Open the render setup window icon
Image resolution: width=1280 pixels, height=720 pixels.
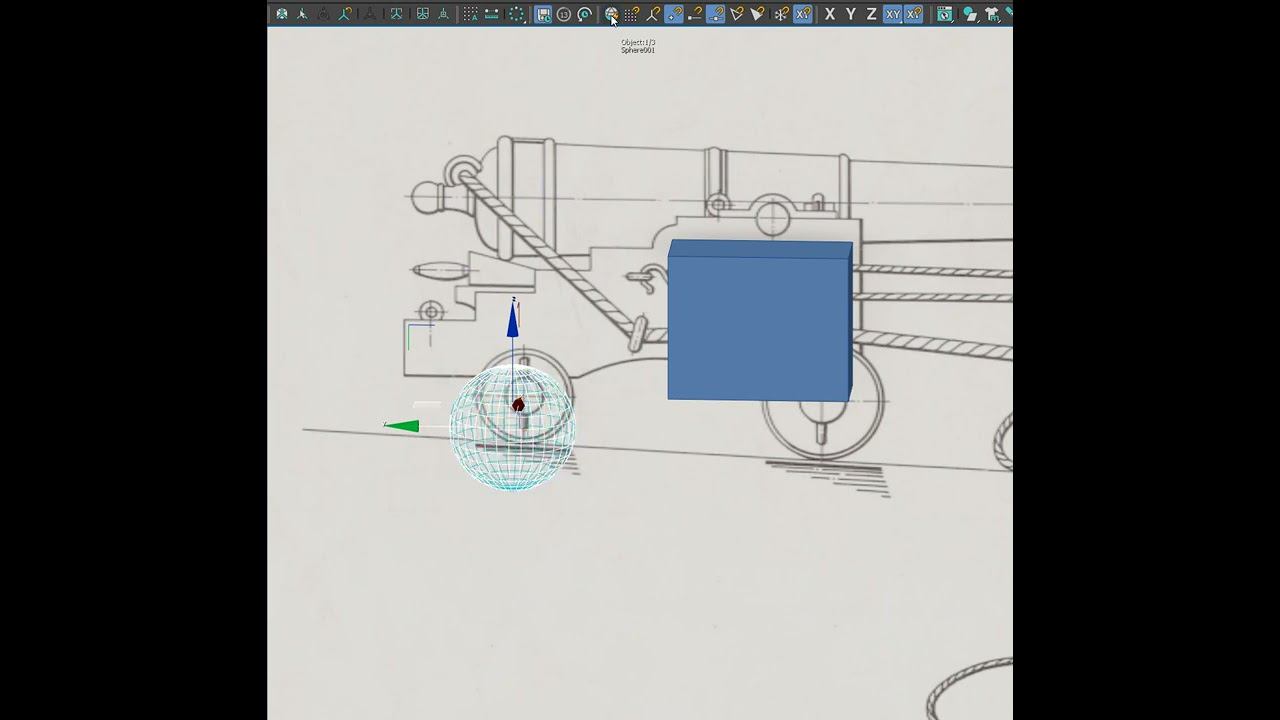[x=945, y=14]
